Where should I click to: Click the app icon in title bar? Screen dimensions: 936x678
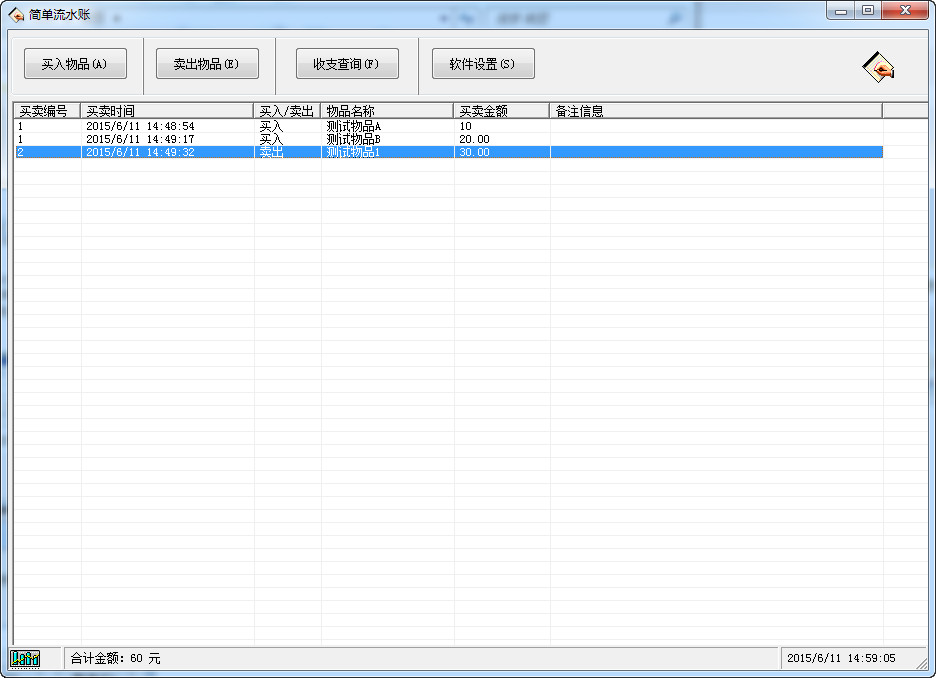pos(16,14)
